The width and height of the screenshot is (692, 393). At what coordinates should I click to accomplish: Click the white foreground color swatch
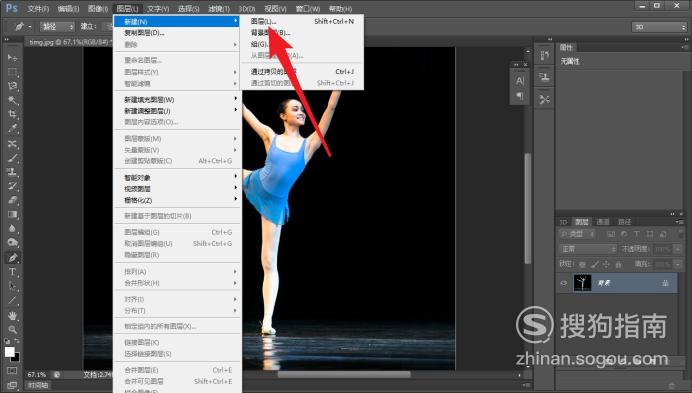9,351
